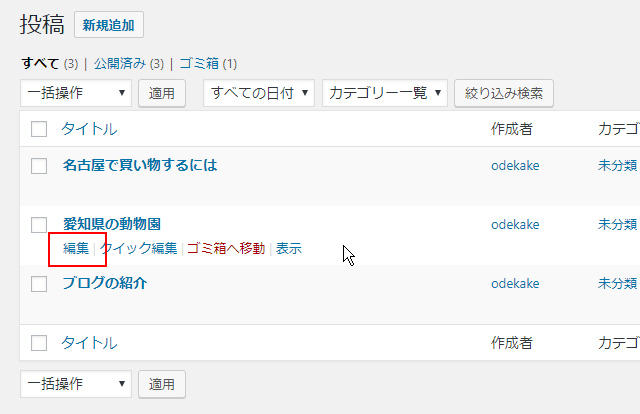Click 編集 under 愛知県の動物園
Viewport: 640px width, 414px height.
pyautogui.click(x=76, y=248)
